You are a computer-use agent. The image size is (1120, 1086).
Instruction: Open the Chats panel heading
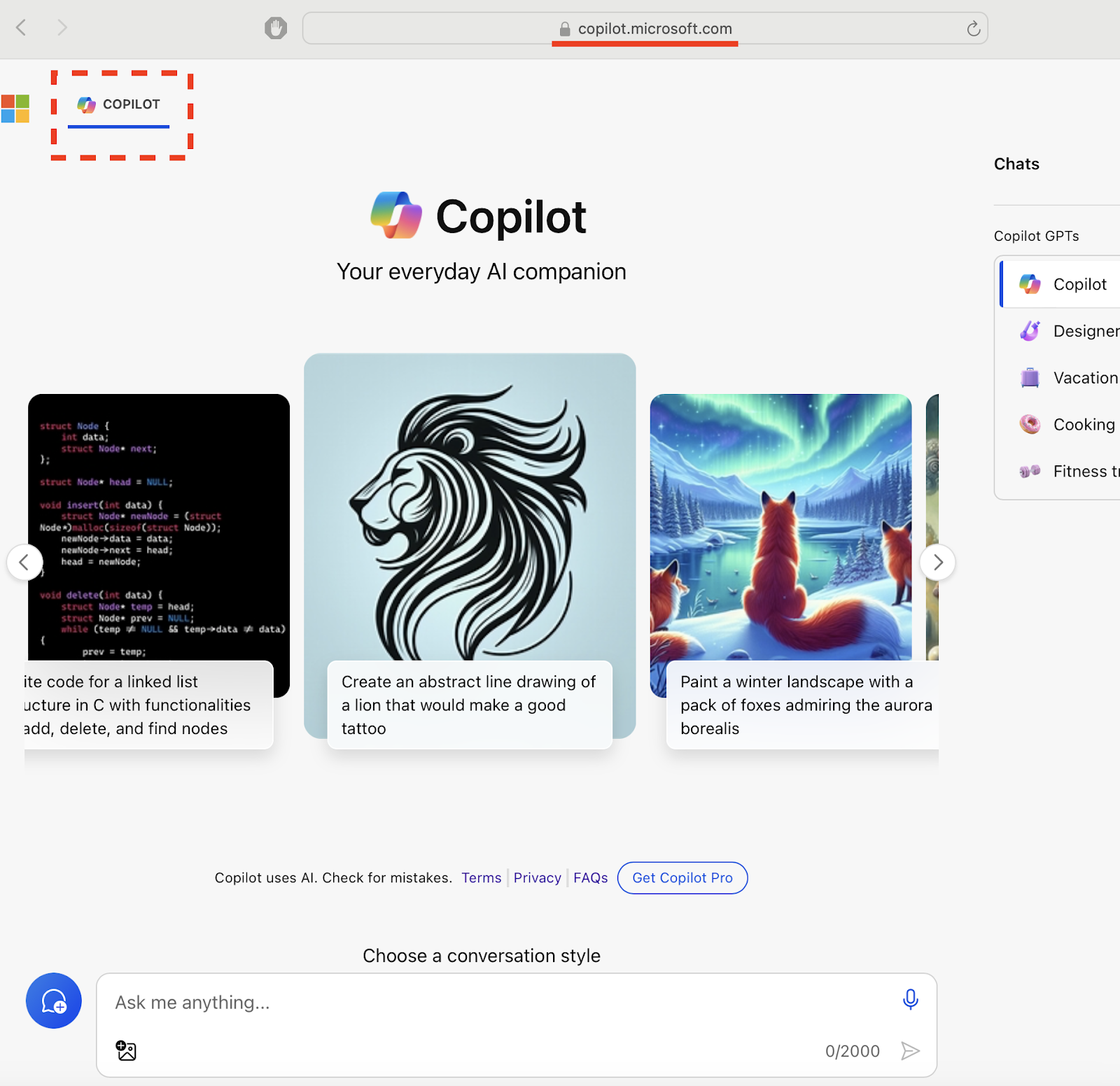coord(1016,164)
